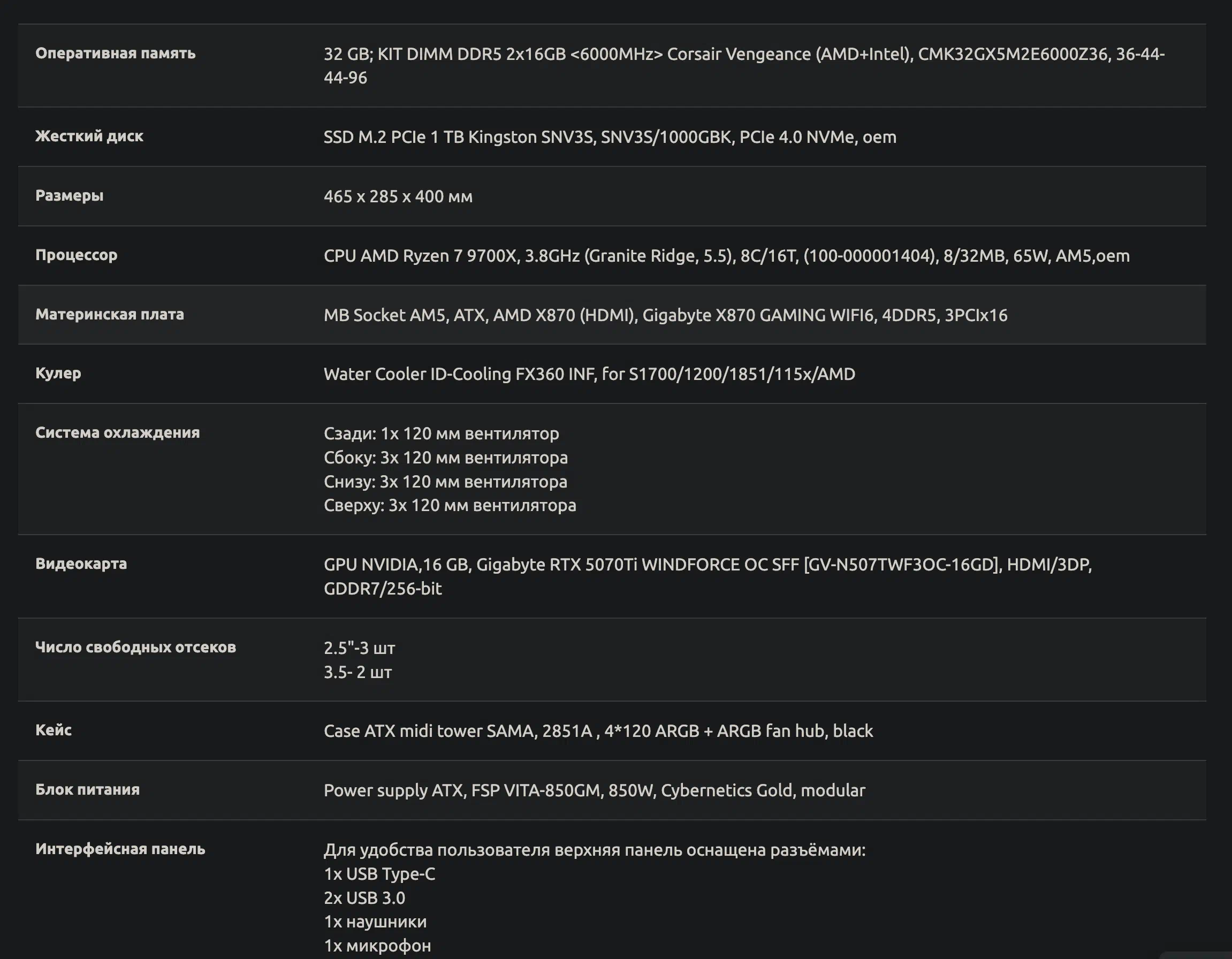Screen dimensions: 1232x959
Task: Click the 'Снизу: 3x 120 мм вентилятора' line
Action: pyautogui.click(x=446, y=482)
